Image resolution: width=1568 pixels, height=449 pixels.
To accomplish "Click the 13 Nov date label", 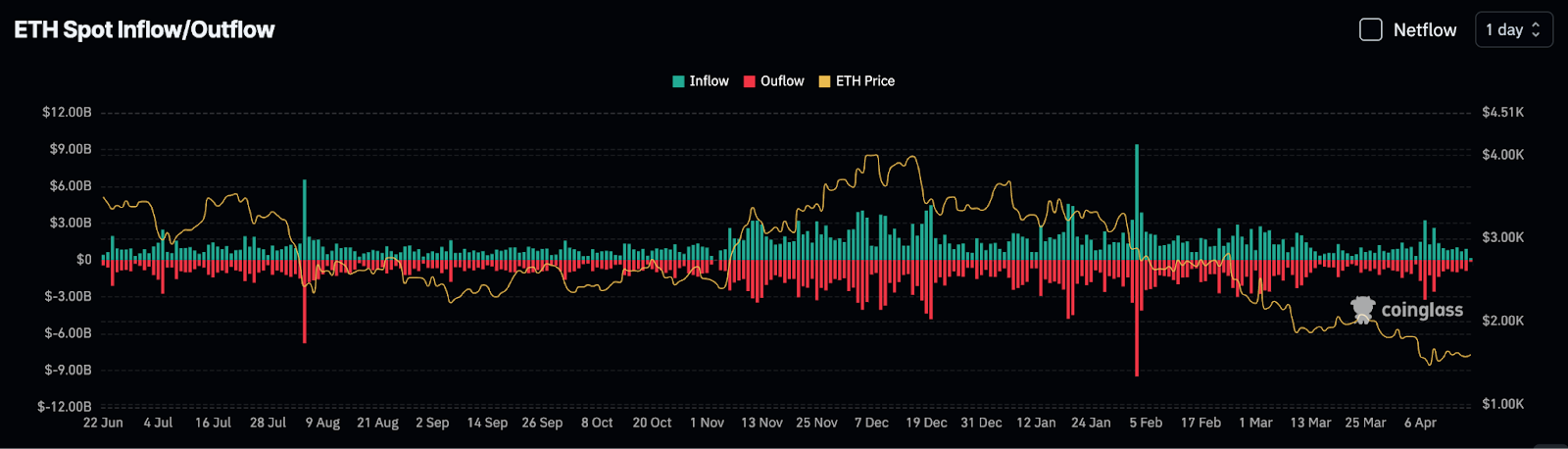I will click(761, 423).
